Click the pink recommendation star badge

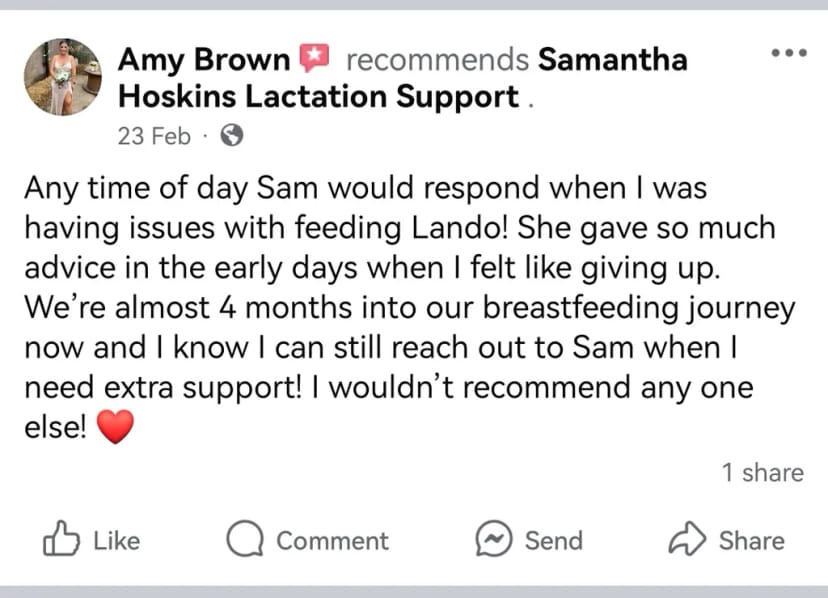pyautogui.click(x=314, y=58)
